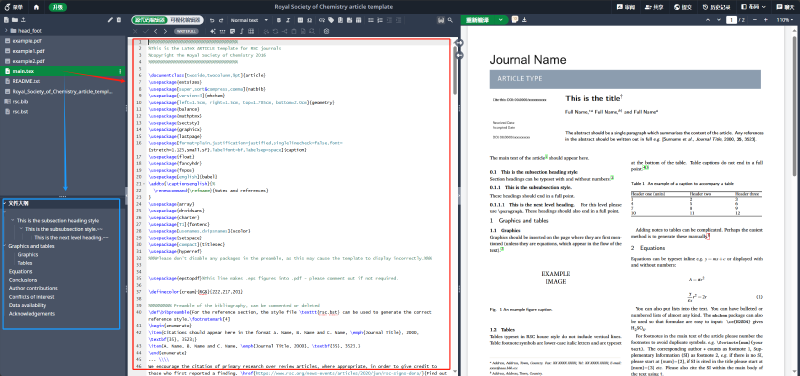
Task: Delete selected file with trash icon
Action: click(119, 20)
